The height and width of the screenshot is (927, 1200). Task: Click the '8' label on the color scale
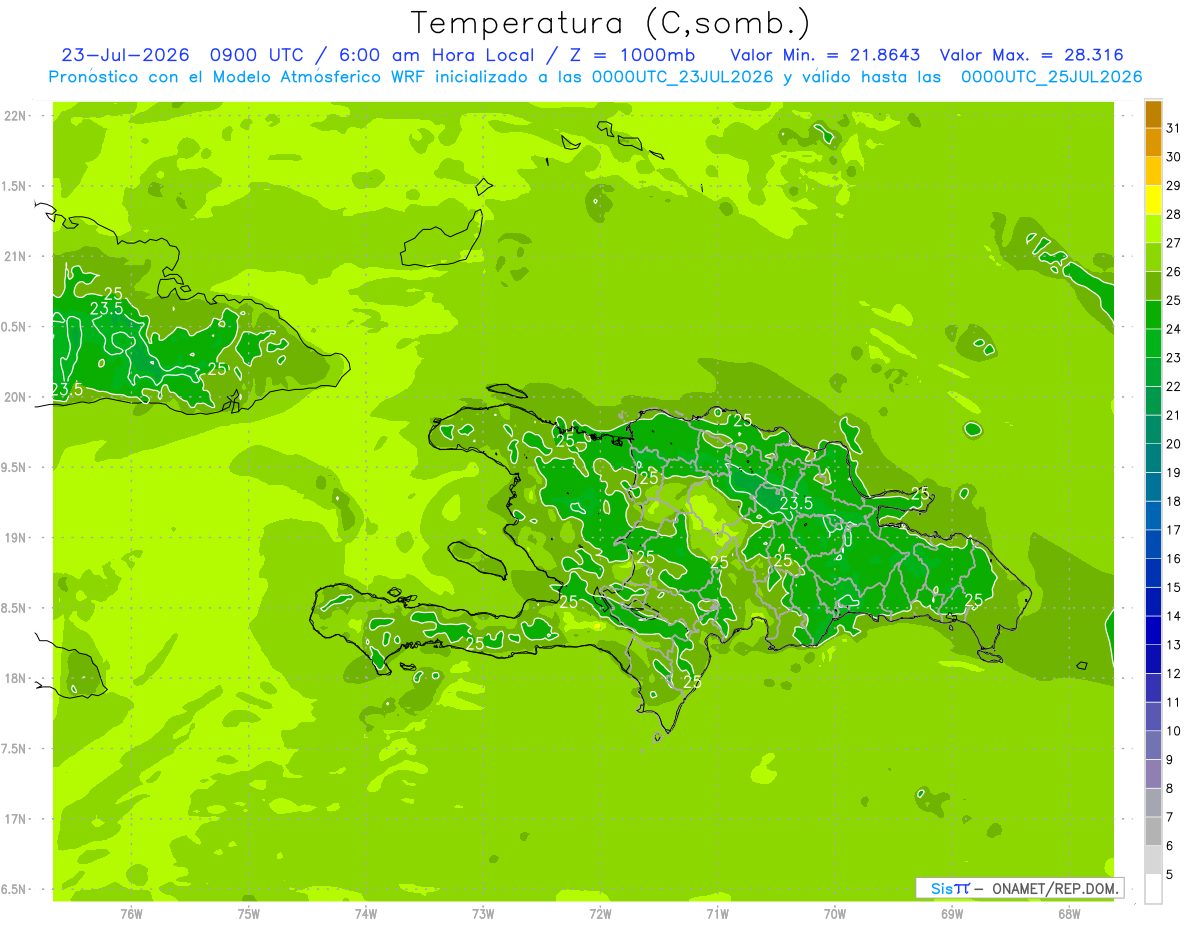pos(1169,788)
